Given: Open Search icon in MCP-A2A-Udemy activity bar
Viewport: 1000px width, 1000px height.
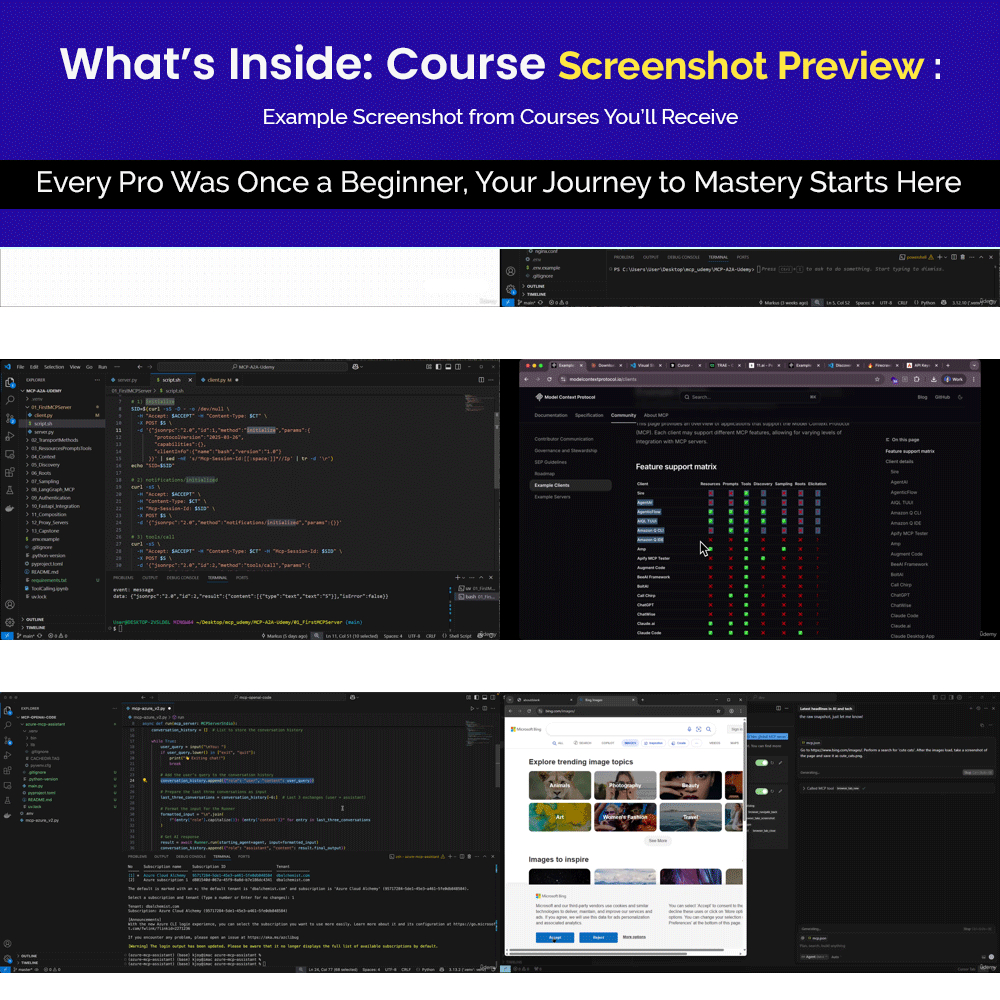Looking at the screenshot, I should 10,400.
